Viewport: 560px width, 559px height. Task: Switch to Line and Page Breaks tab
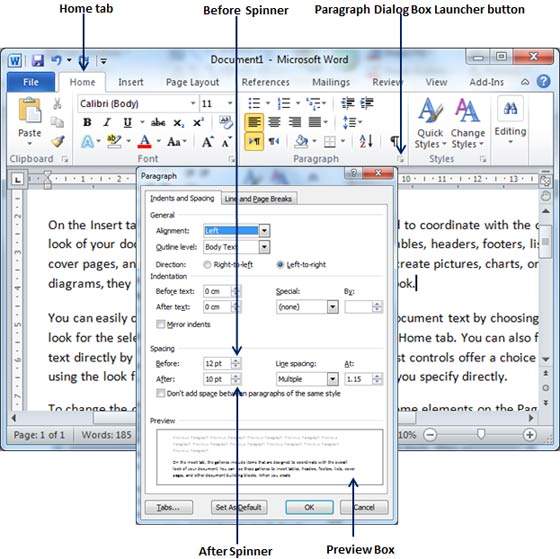click(x=258, y=199)
